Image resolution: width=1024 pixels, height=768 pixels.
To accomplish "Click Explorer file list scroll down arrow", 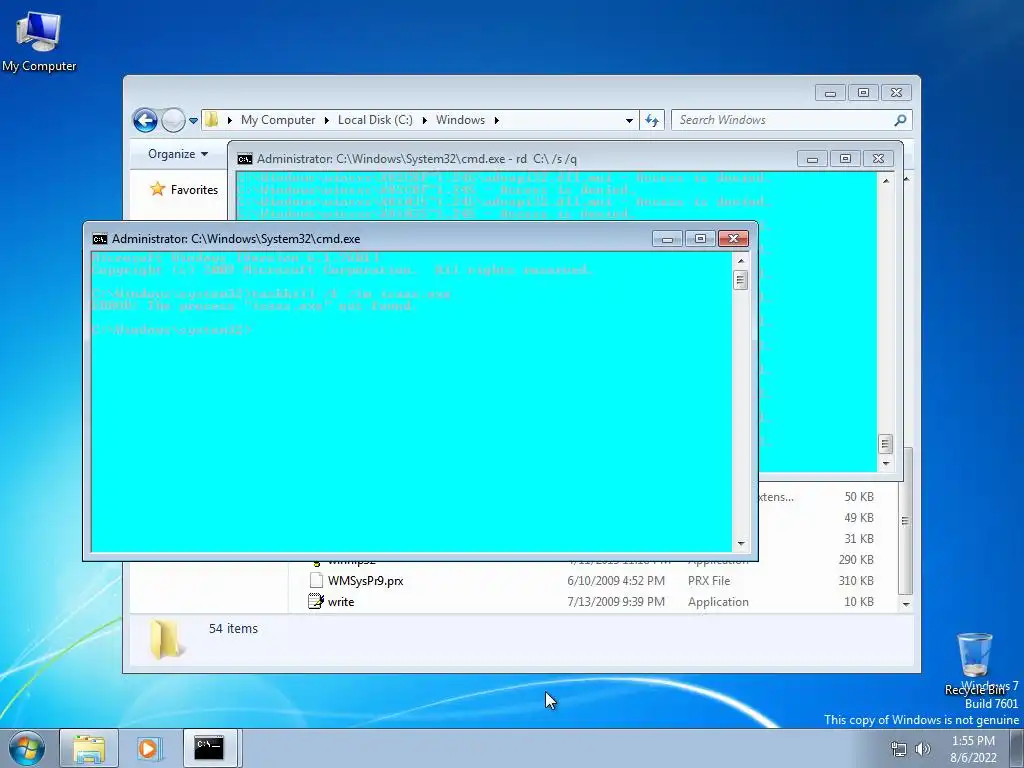I will [x=905, y=604].
